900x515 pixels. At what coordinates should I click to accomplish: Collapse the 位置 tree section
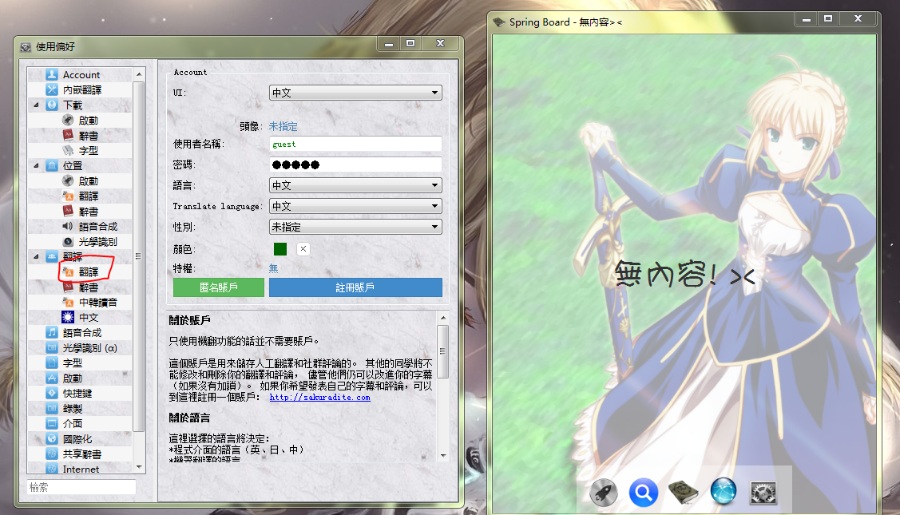coord(36,166)
